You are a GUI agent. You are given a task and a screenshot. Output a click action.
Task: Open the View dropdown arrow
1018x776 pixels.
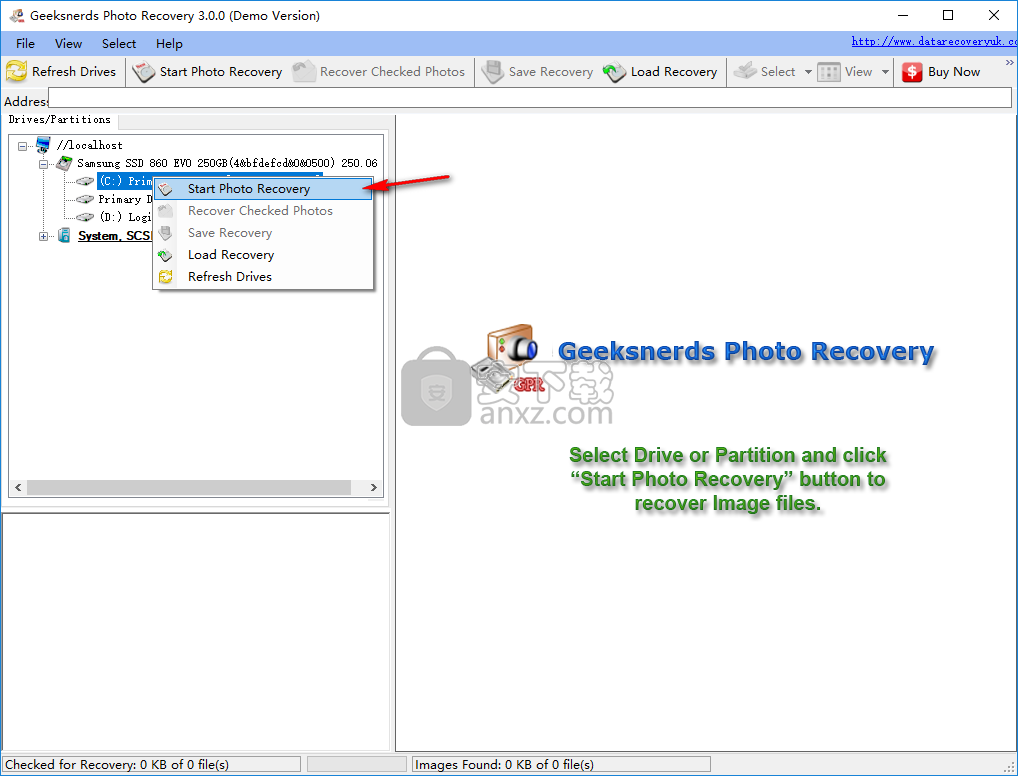(885, 72)
